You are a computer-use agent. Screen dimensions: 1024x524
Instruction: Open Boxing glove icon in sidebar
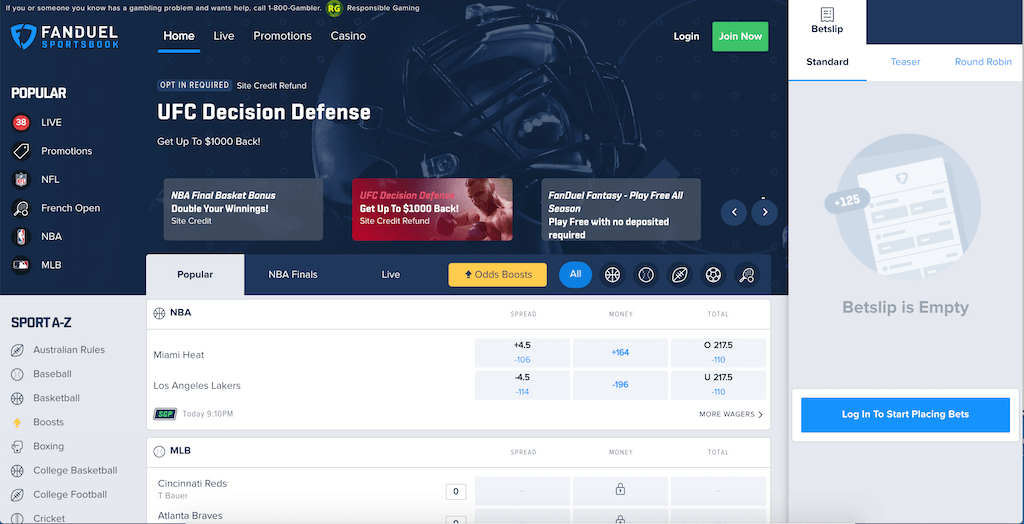coord(18,447)
